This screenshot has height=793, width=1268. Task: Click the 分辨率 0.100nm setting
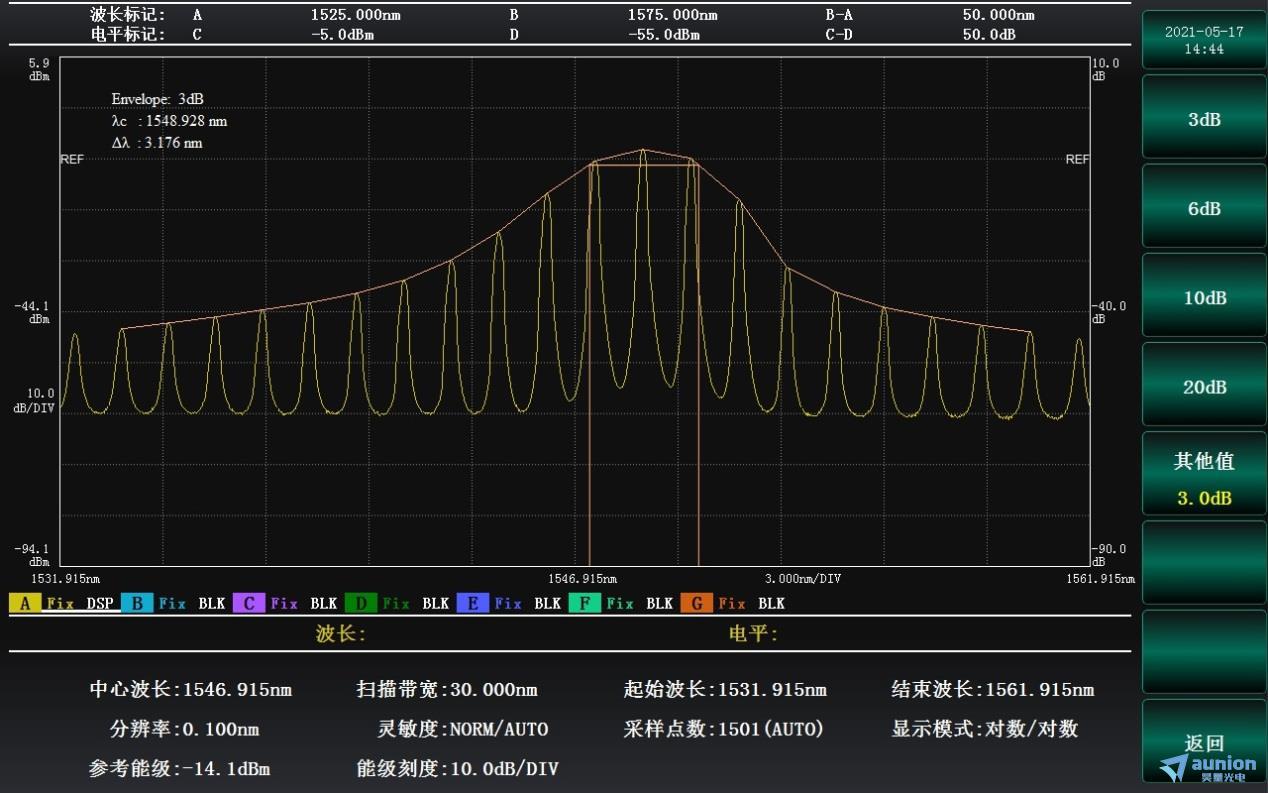point(185,729)
